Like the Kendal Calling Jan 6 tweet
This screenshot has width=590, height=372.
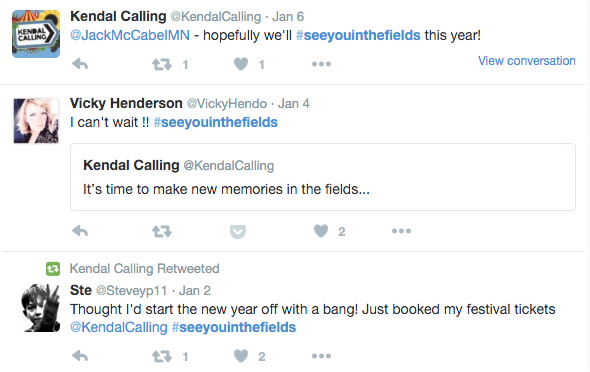click(241, 64)
